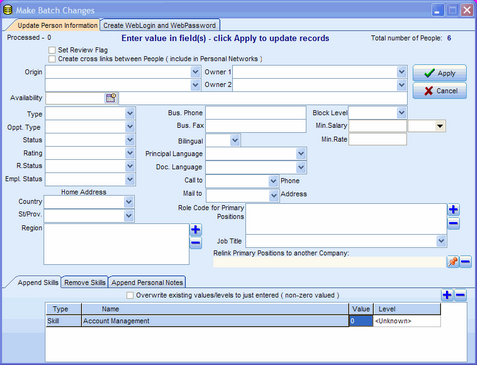The height and width of the screenshot is (365, 477).
Task: Click the Value cell showing 0
Action: coord(361,321)
